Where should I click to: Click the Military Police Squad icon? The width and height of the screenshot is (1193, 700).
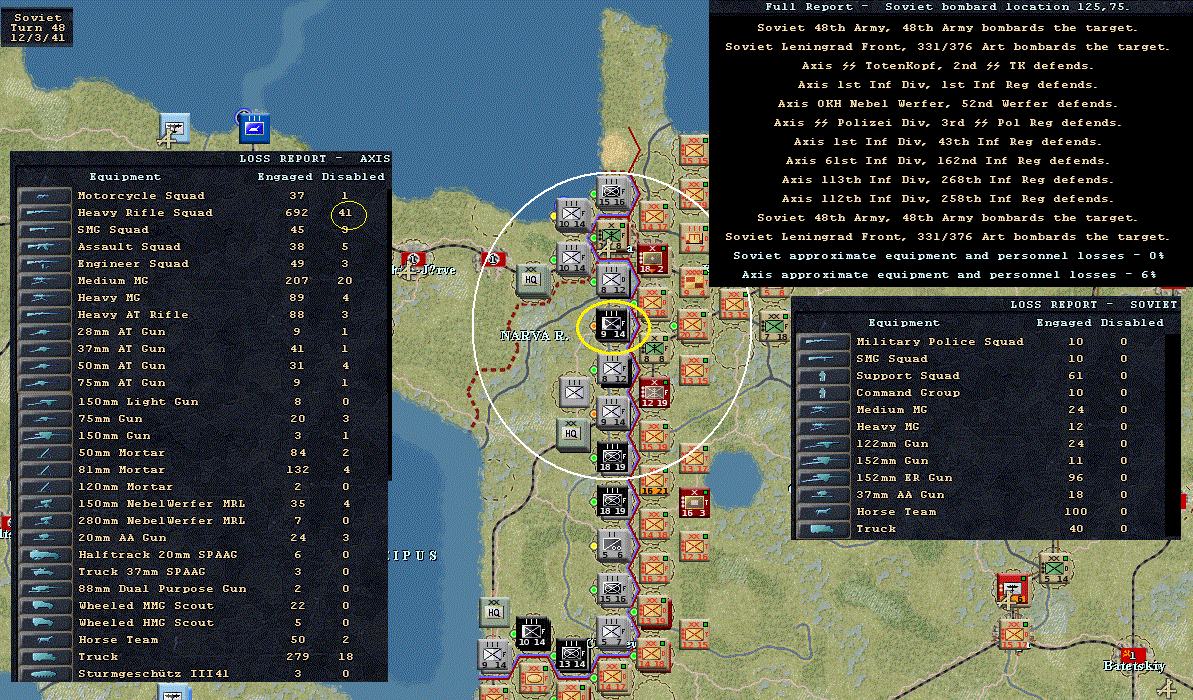point(823,342)
